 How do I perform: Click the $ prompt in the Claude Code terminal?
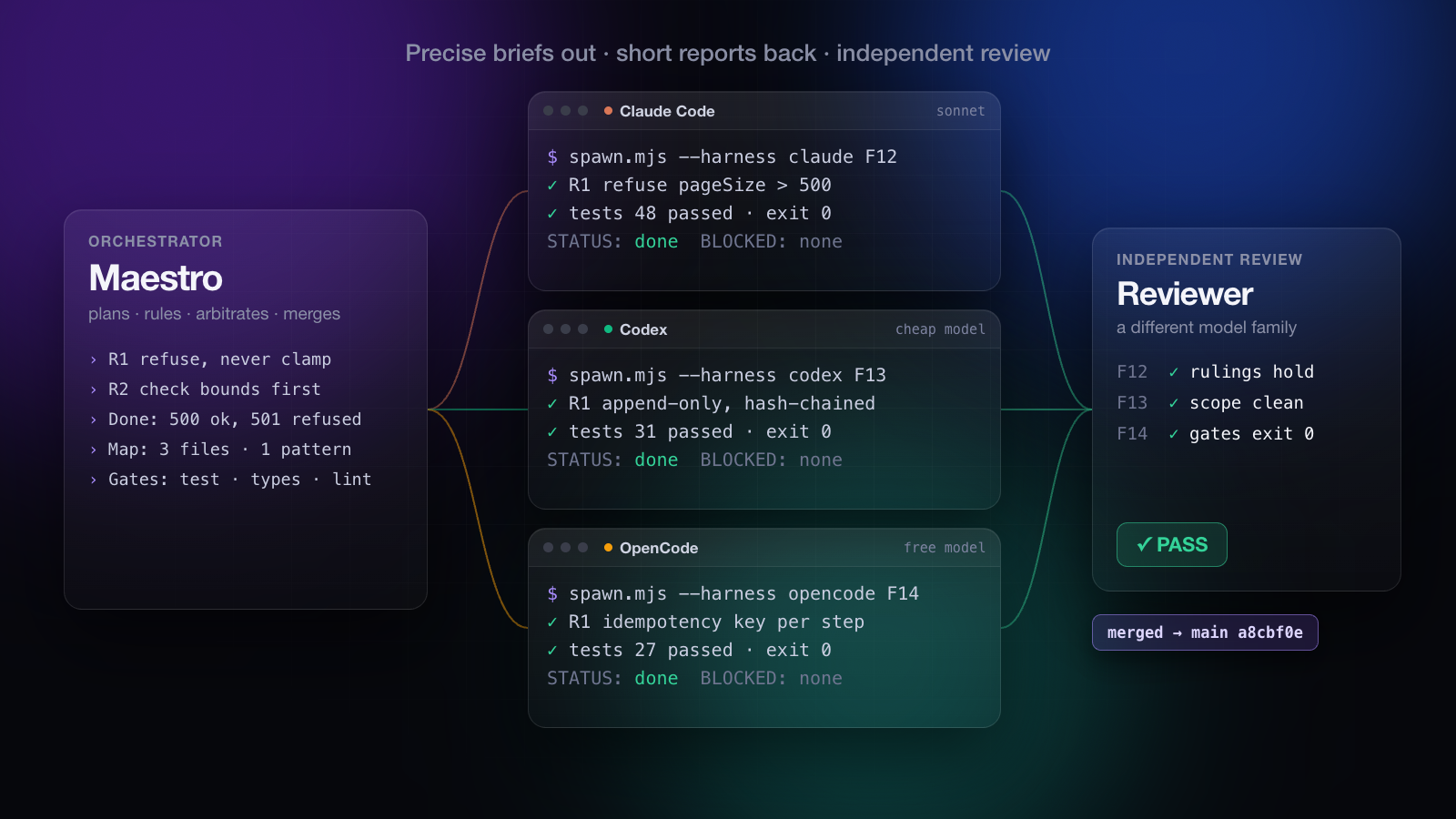point(552,157)
